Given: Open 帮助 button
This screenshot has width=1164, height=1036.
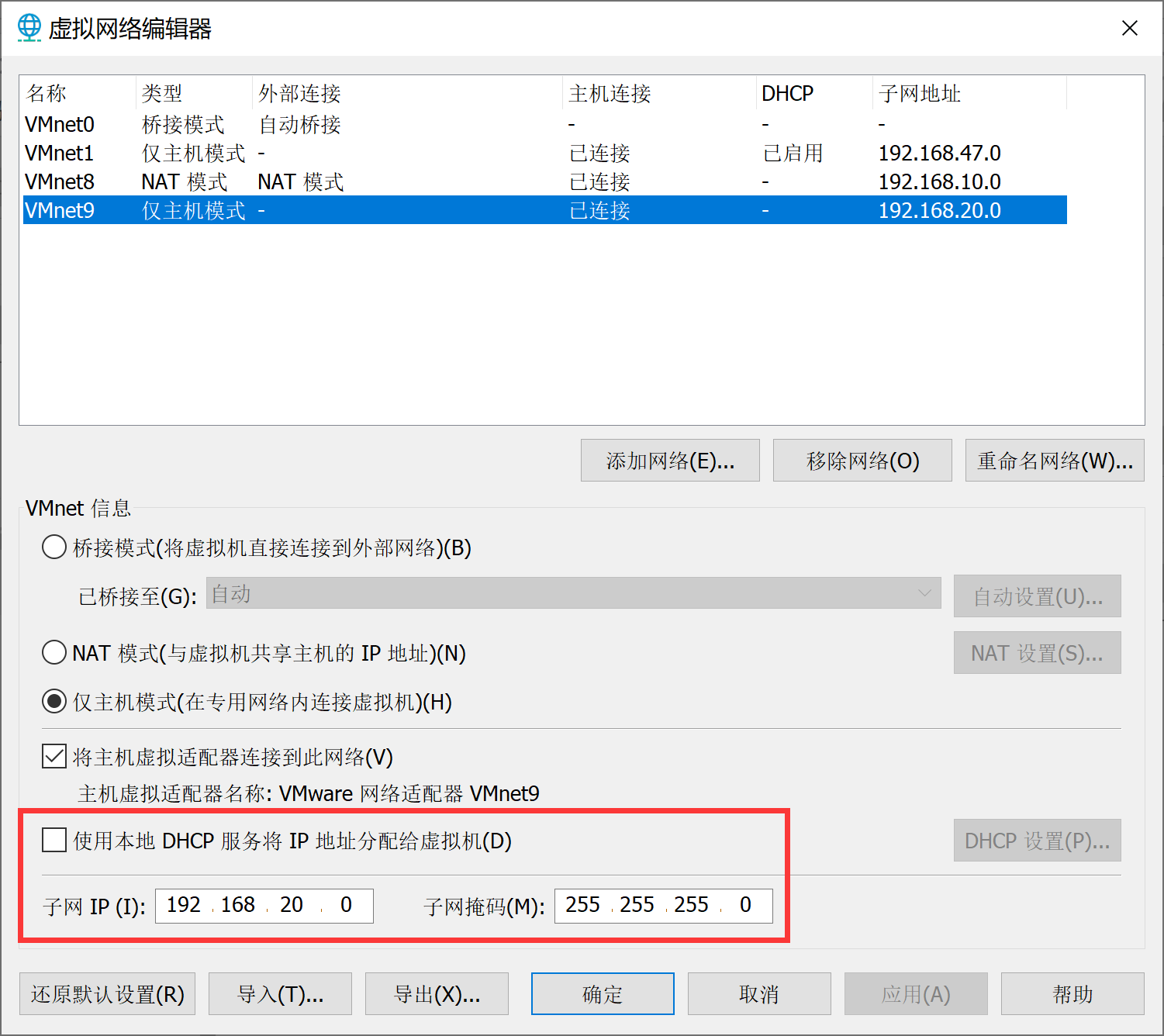Looking at the screenshot, I should pyautogui.click(x=1072, y=994).
